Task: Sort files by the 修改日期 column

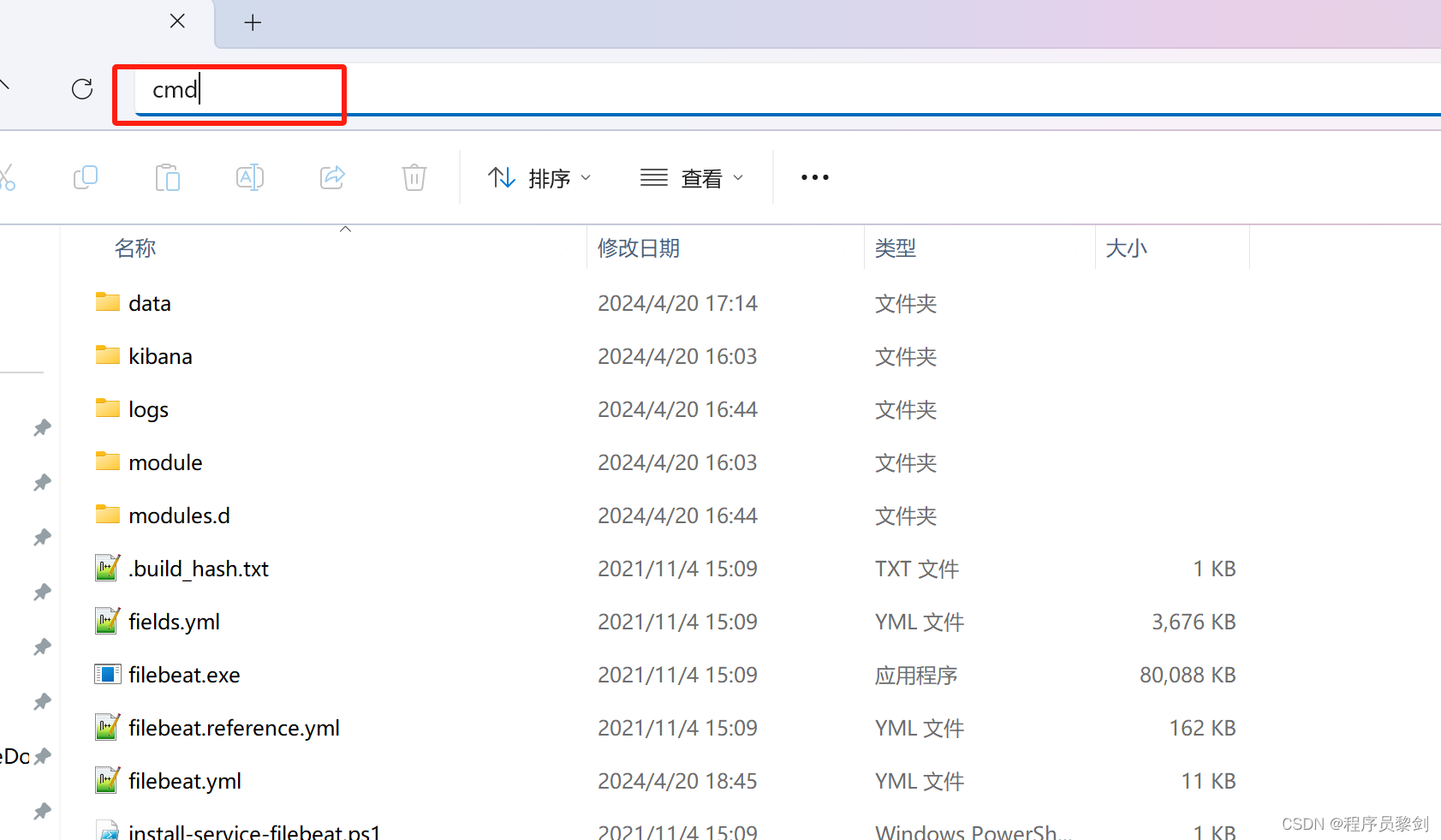Action: point(639,247)
